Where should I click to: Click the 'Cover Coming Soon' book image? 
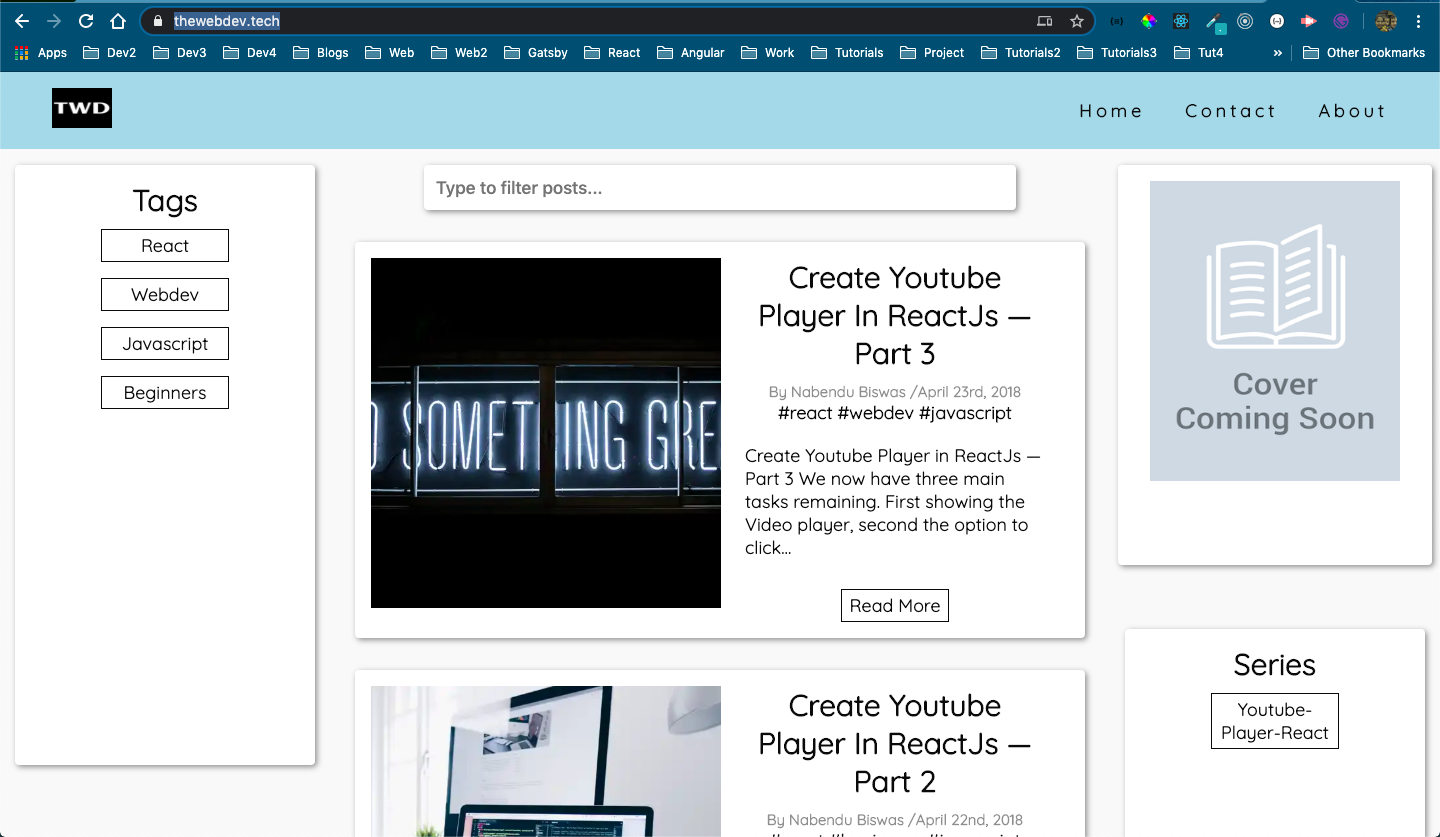pyautogui.click(x=1275, y=331)
